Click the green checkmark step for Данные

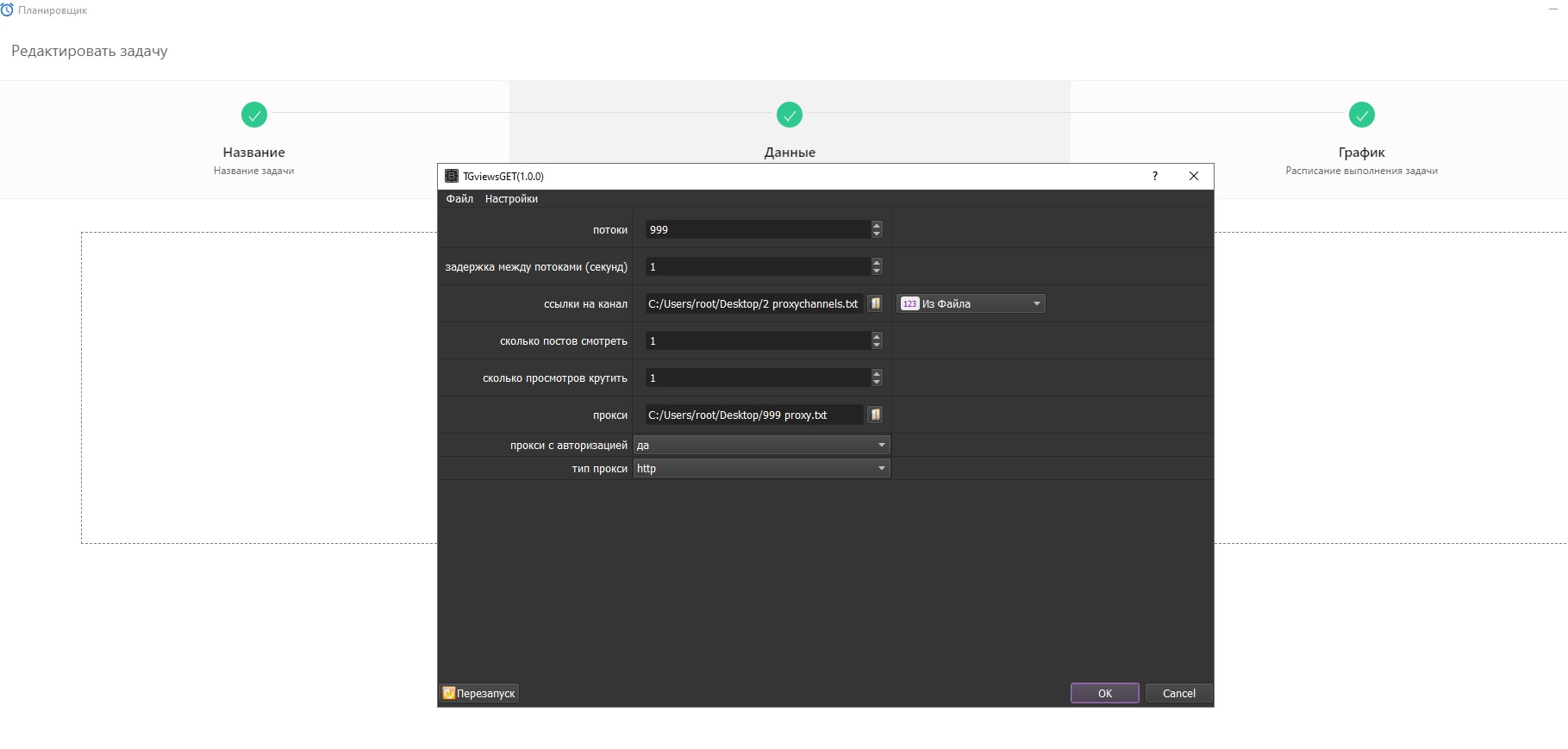click(x=790, y=115)
